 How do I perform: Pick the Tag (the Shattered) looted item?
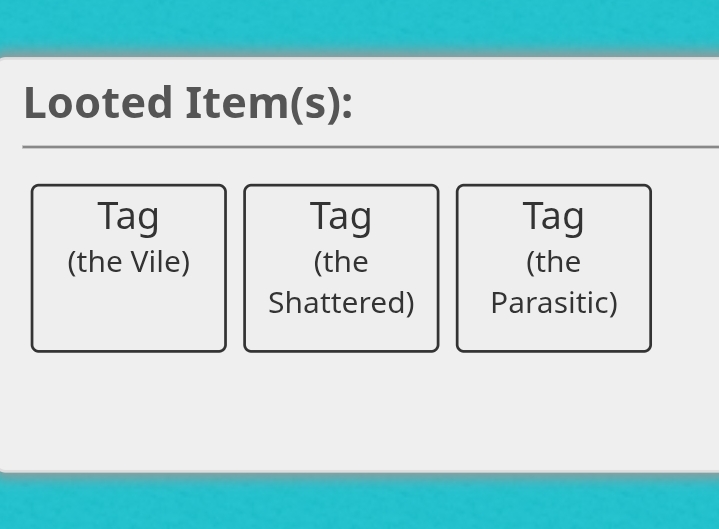pyautogui.click(x=341, y=268)
